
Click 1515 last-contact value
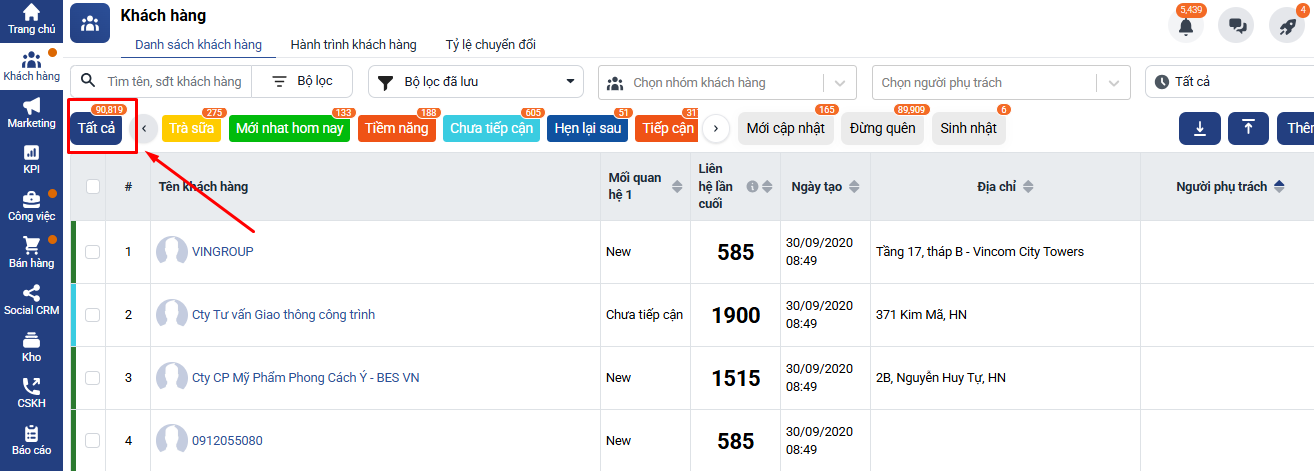pos(735,379)
